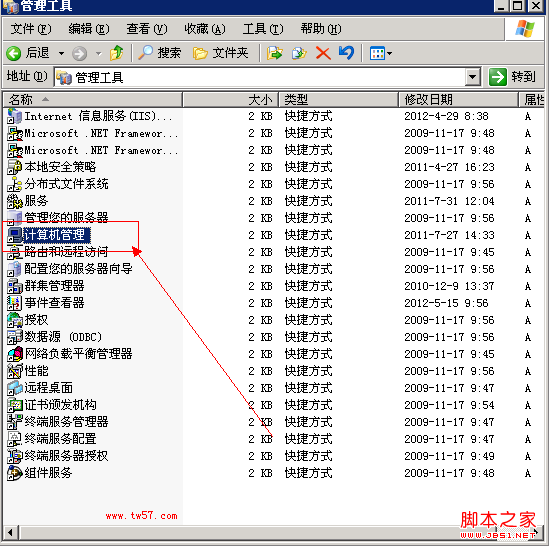Select the 服务 gears icon
Image resolution: width=549 pixels, height=546 pixels.
14,201
